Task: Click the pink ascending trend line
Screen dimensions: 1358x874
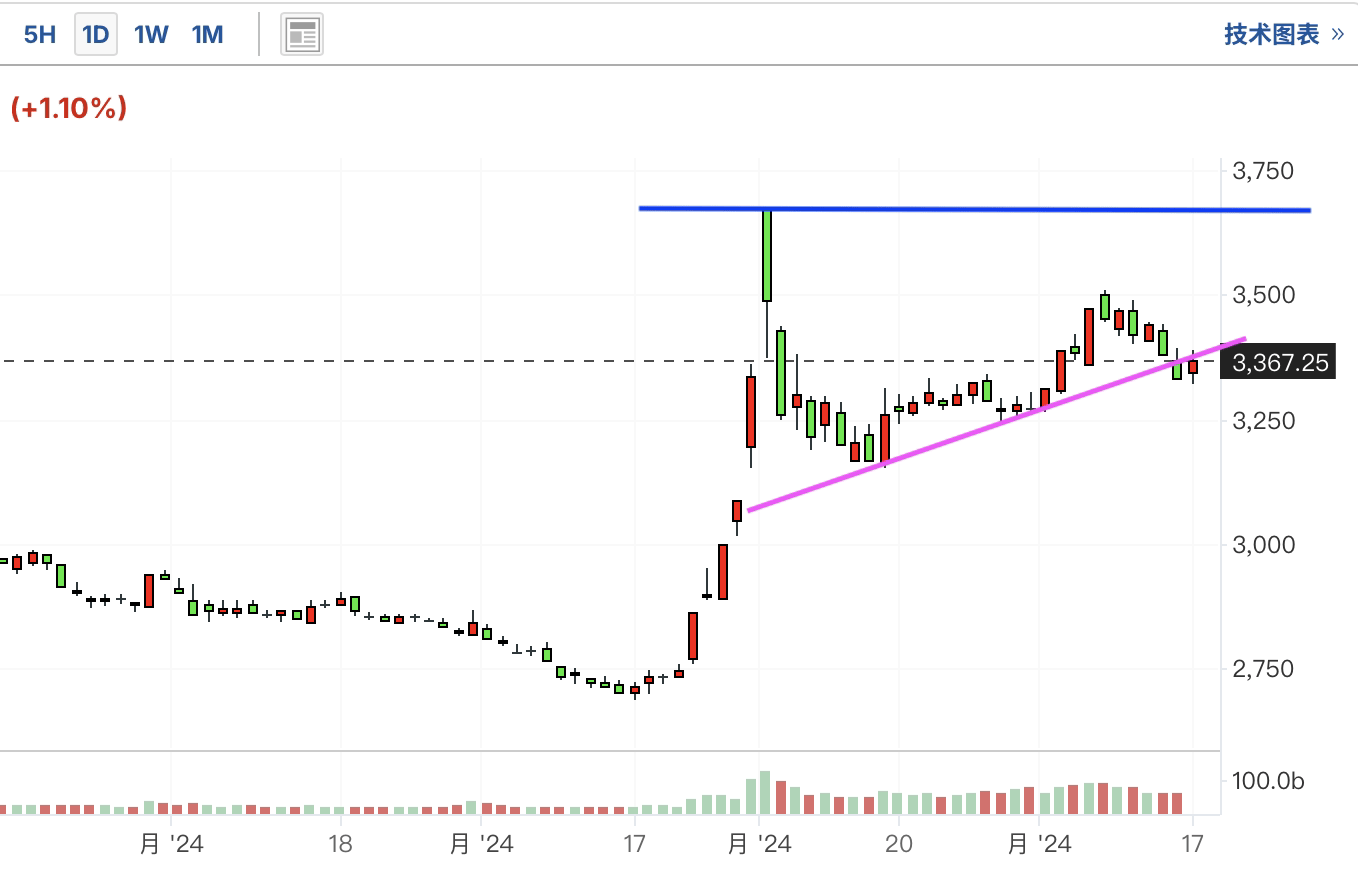Action: coord(996,424)
